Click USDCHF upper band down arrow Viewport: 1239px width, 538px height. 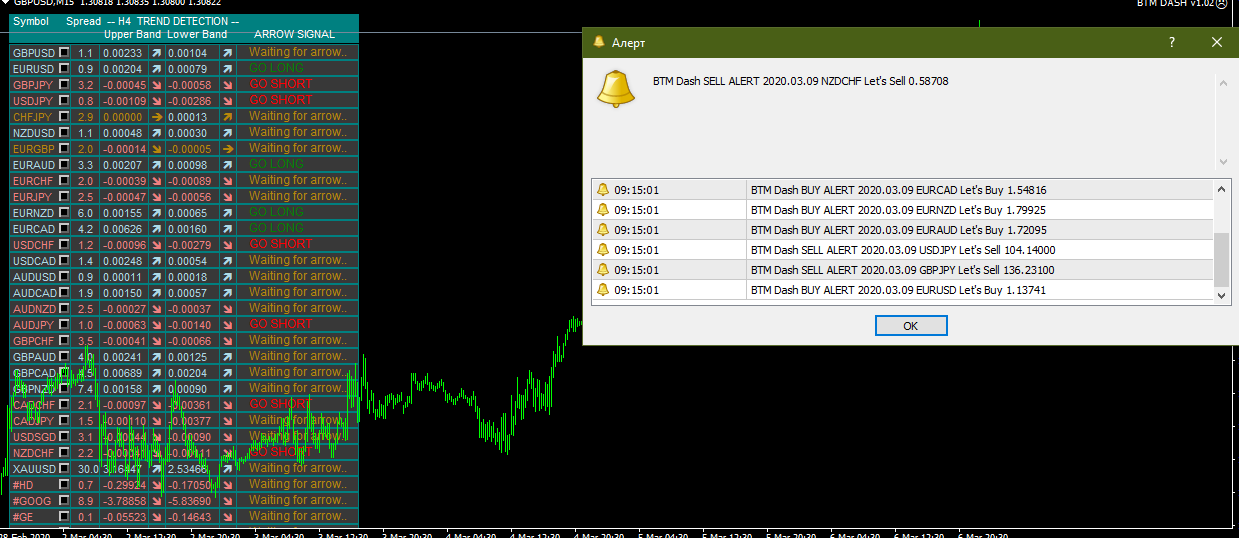[x=156, y=244]
